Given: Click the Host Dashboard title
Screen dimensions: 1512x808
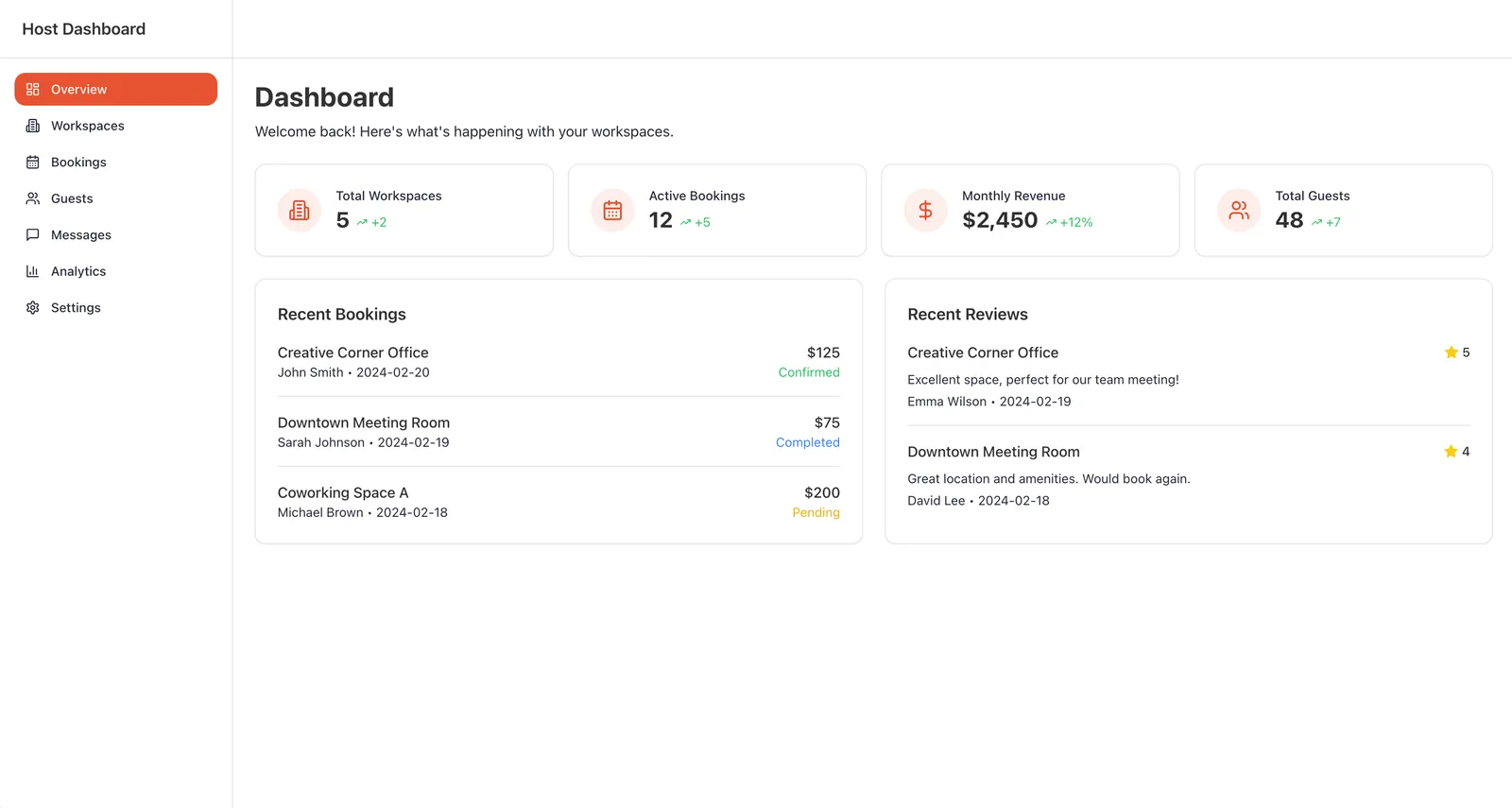Looking at the screenshot, I should [x=84, y=29].
